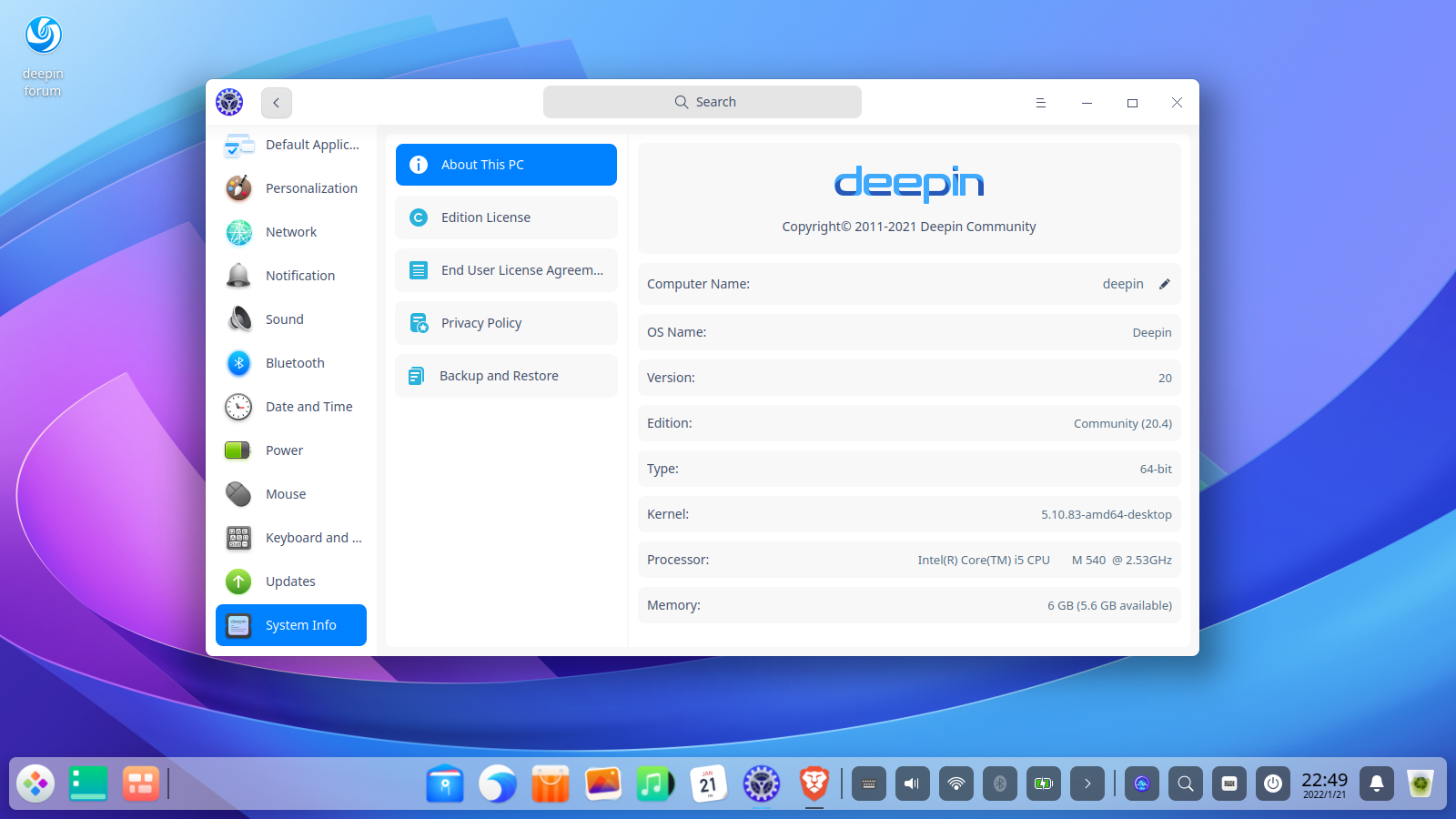Open the Deepin Browser dock icon
Image resolution: width=1456 pixels, height=819 pixels.
498,783
